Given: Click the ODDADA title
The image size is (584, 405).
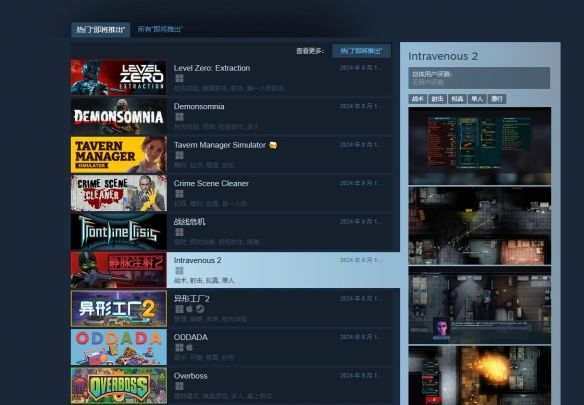Looking at the screenshot, I should (191, 337).
